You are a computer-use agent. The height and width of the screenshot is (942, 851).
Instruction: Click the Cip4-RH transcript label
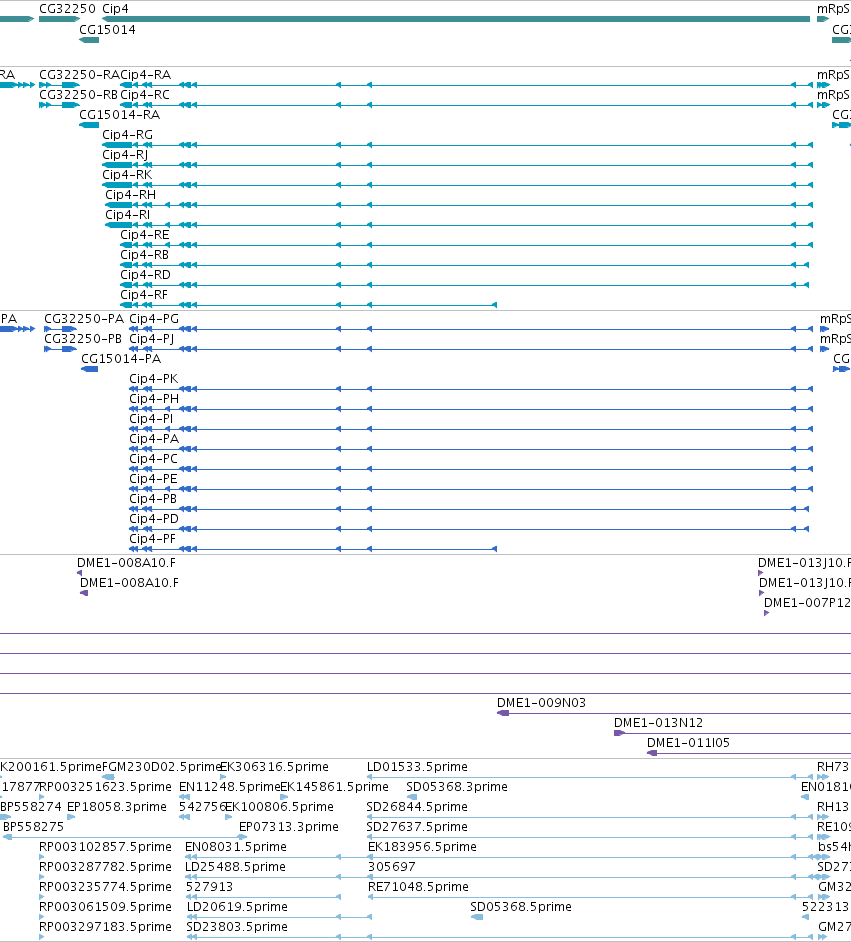click(x=130, y=195)
